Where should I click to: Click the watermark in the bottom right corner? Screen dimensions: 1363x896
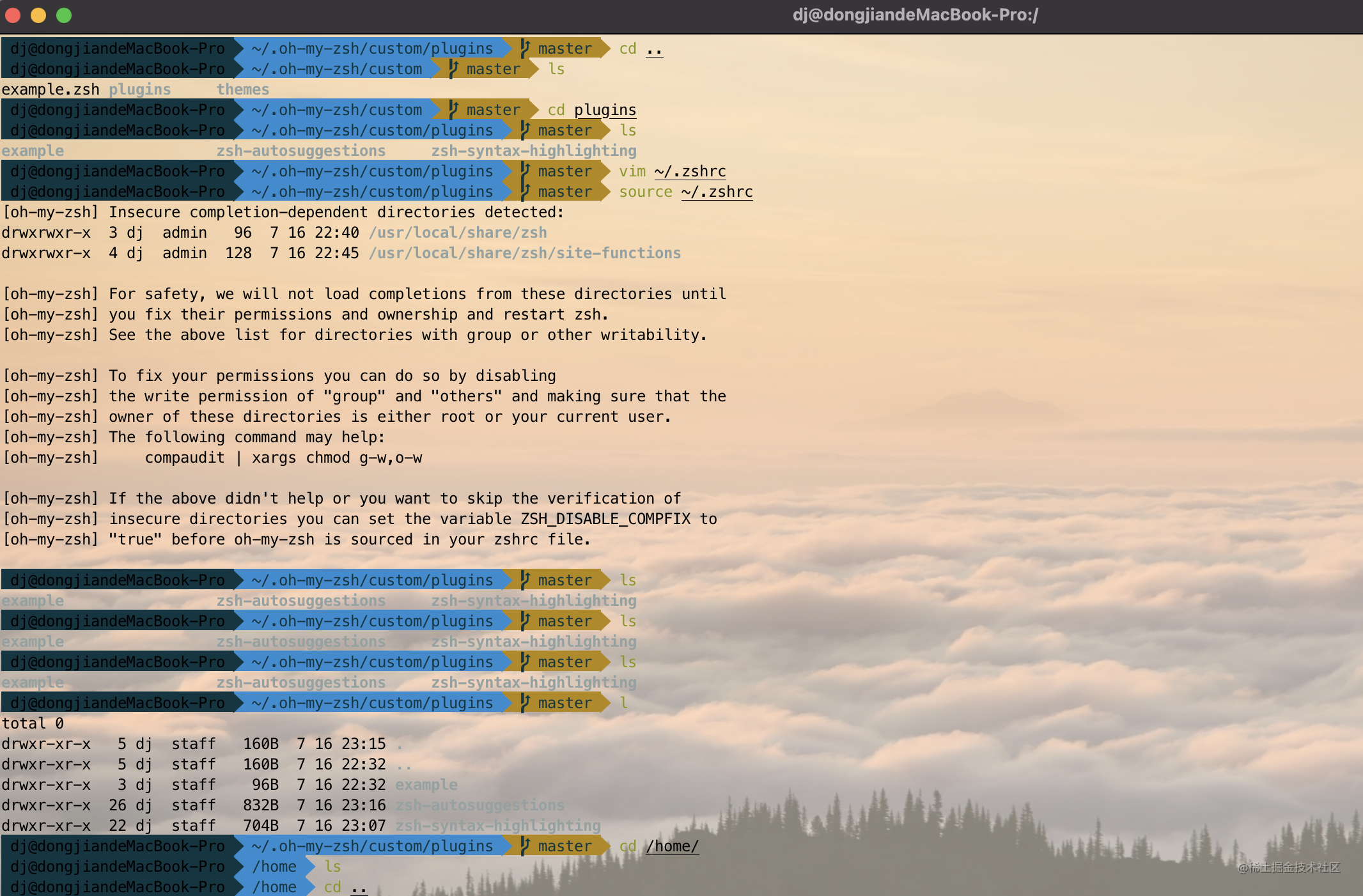pos(1291,866)
